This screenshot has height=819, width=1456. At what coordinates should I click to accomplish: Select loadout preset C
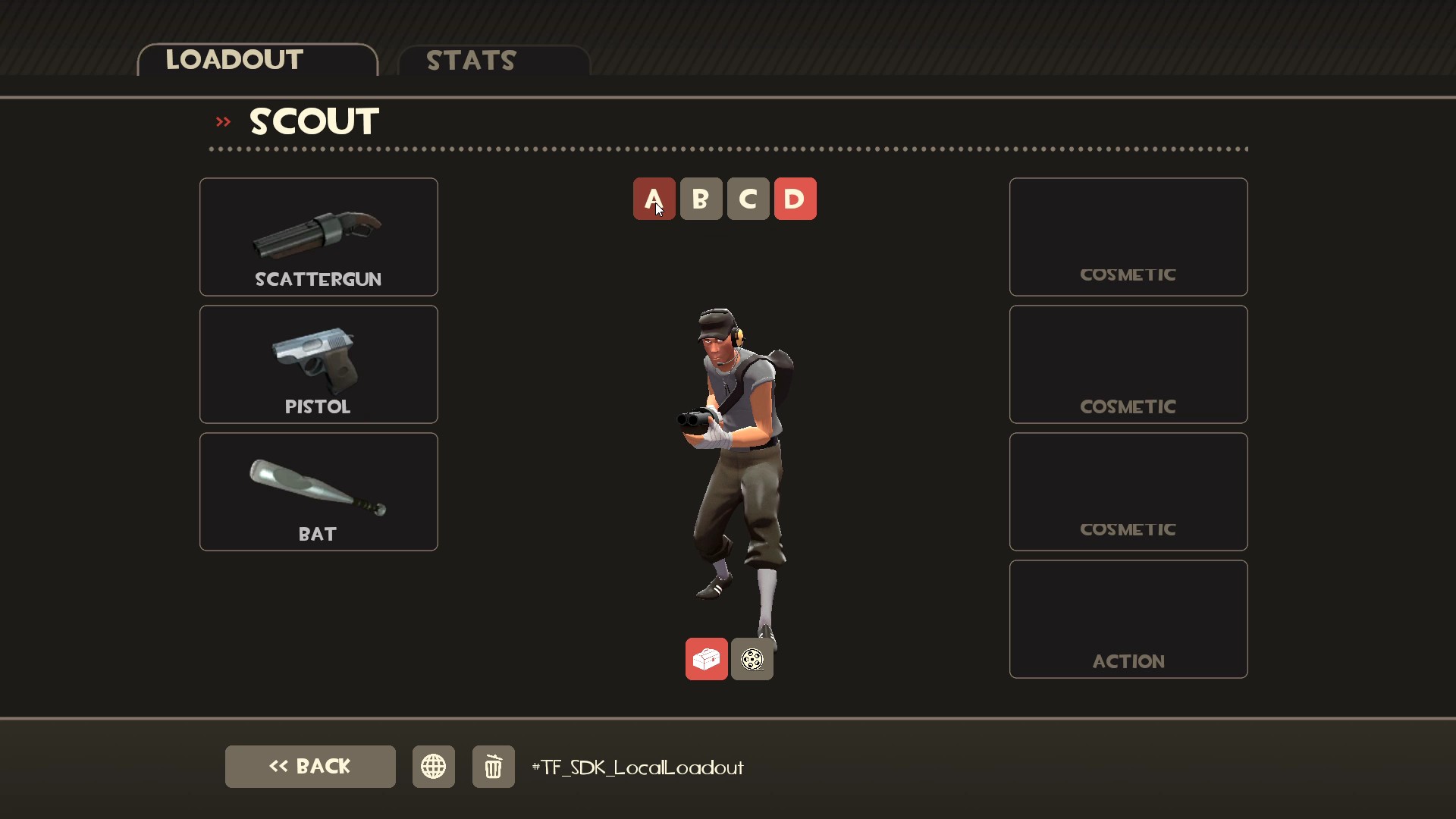tap(748, 199)
